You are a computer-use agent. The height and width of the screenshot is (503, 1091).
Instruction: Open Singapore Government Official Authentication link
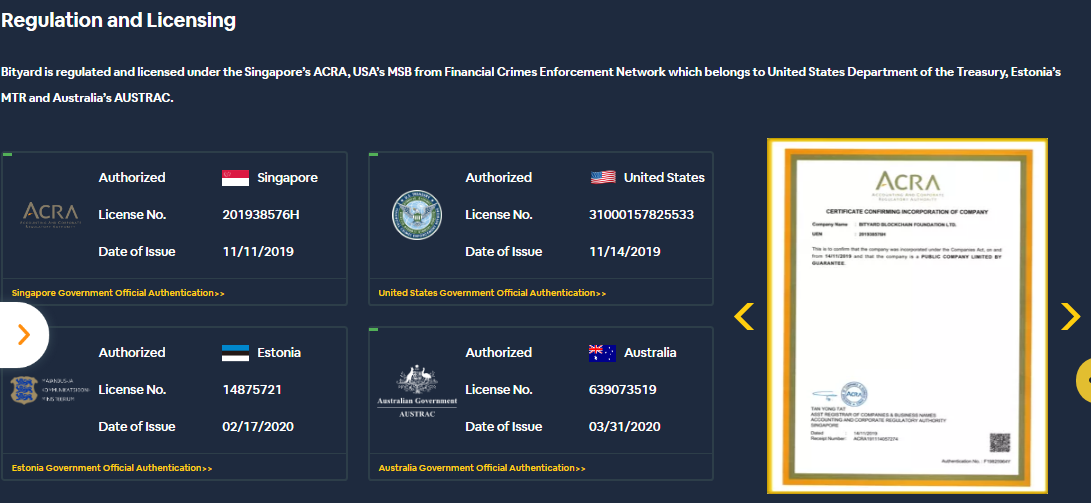tap(118, 293)
